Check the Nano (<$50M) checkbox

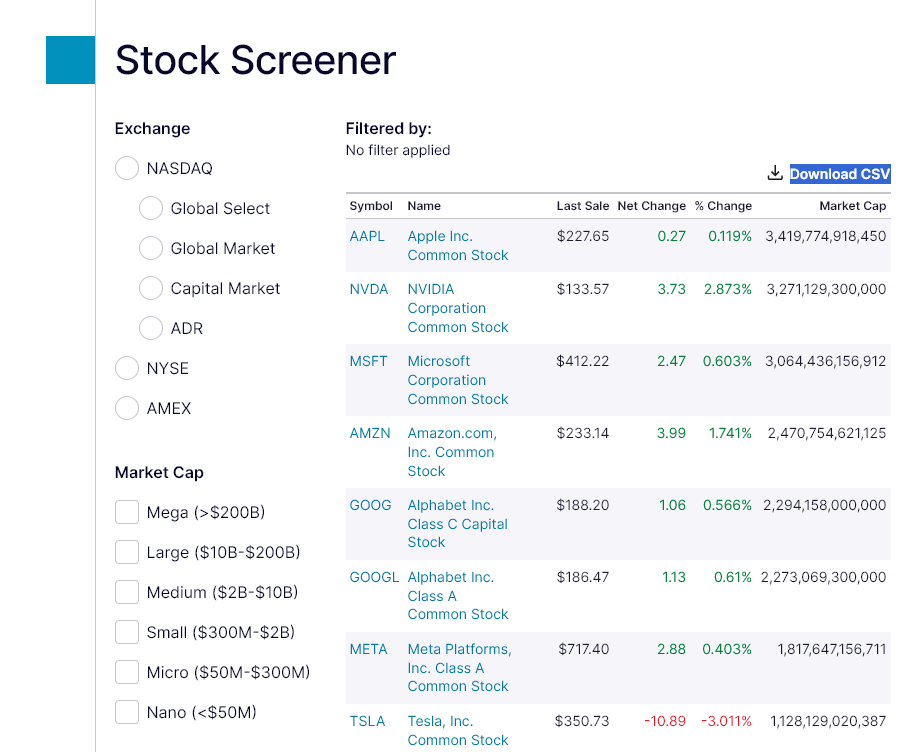pyautogui.click(x=127, y=712)
